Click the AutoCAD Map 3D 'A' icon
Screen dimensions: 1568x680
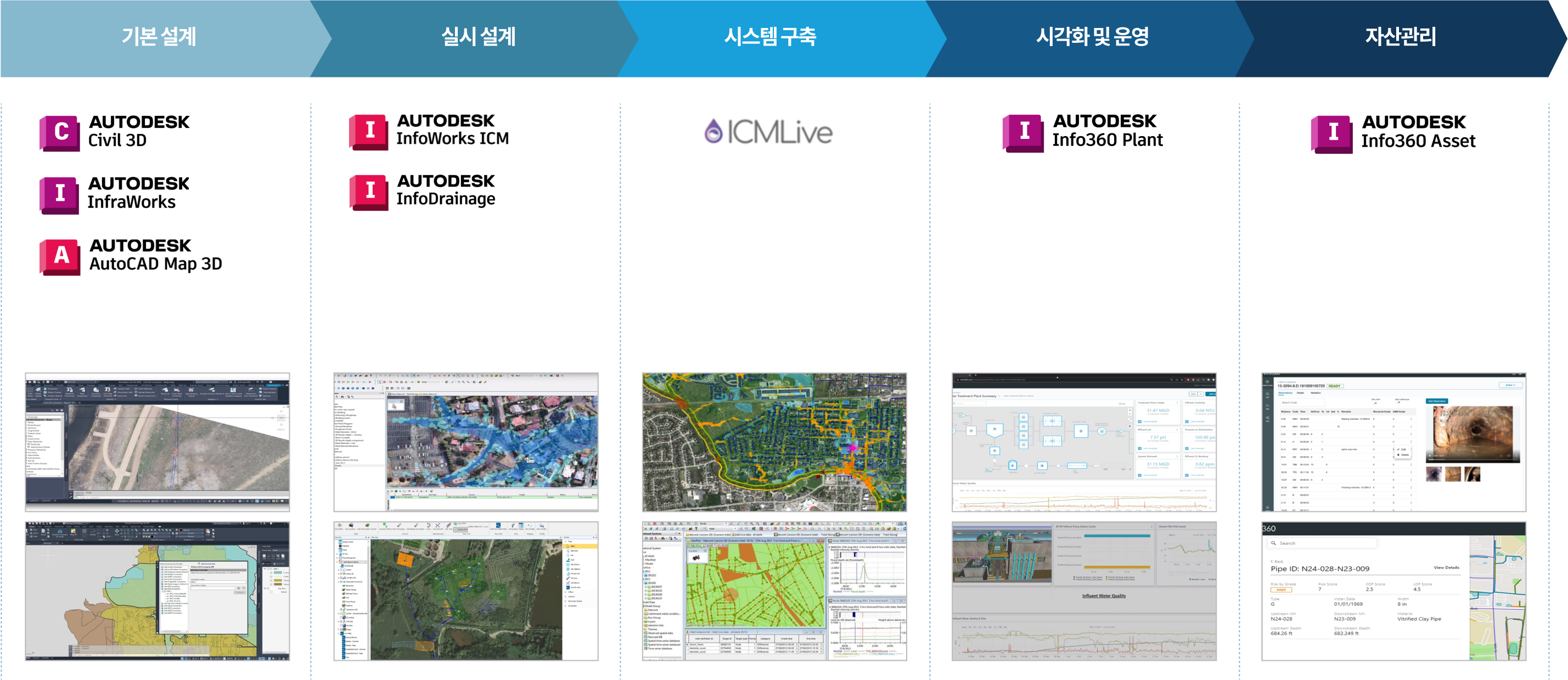60,257
